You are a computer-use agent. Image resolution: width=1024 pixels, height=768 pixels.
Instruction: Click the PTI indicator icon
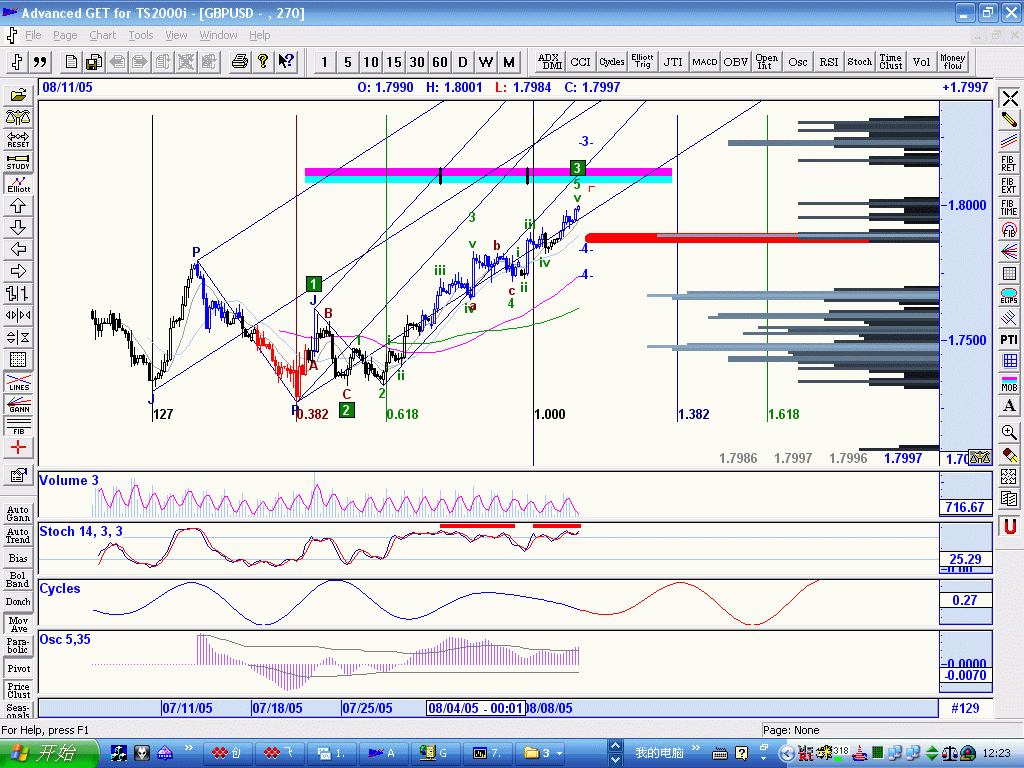coord(1009,339)
